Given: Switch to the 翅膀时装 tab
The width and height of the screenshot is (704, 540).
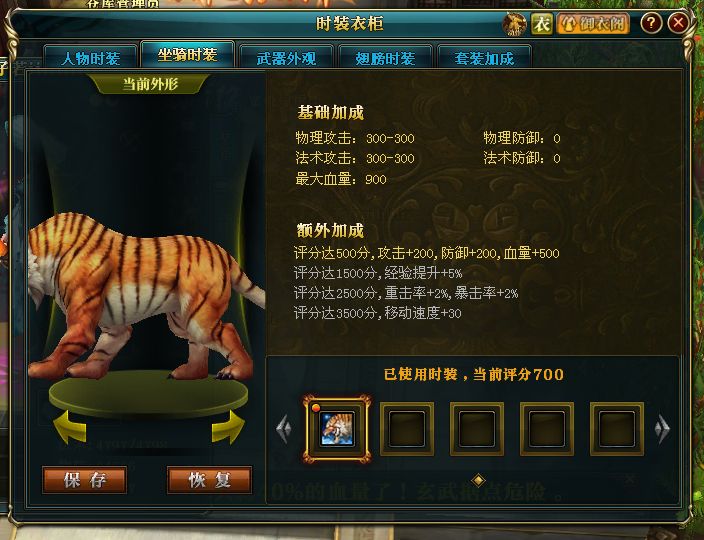Looking at the screenshot, I should click(385, 57).
